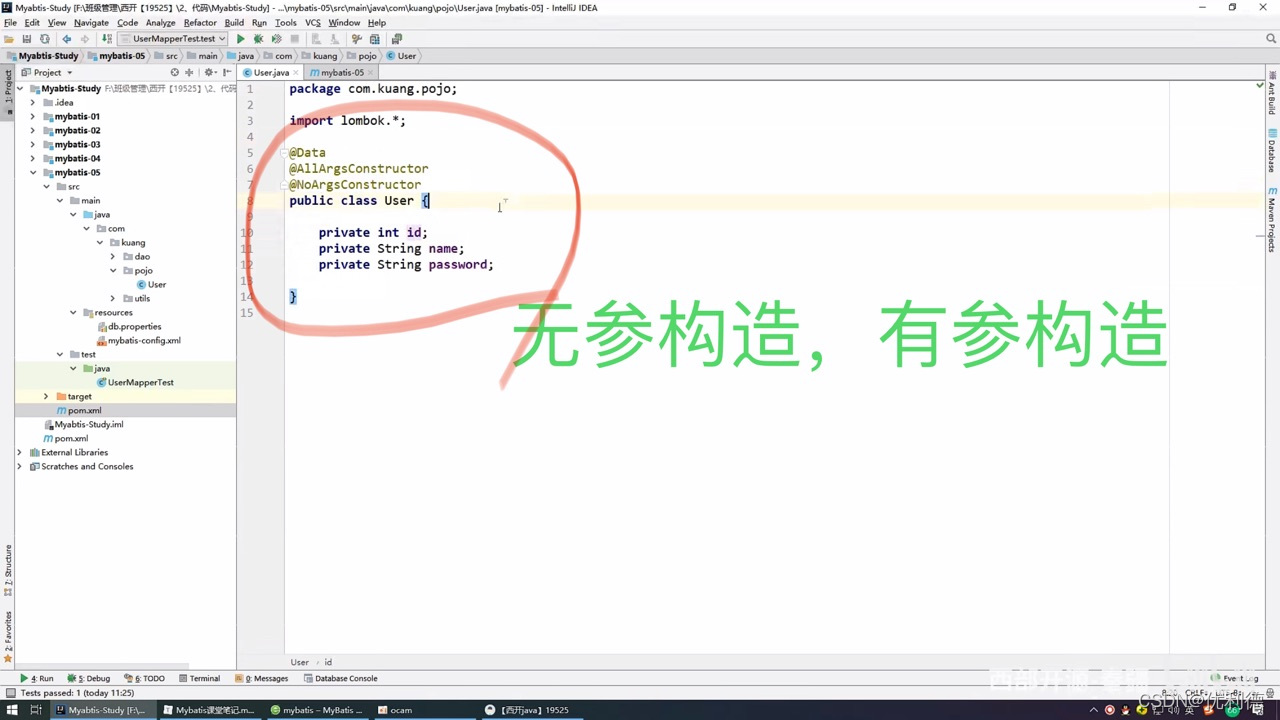This screenshot has width=1280, height=720.
Task: Open the Favorites side panel tab
Action: [x=8, y=636]
